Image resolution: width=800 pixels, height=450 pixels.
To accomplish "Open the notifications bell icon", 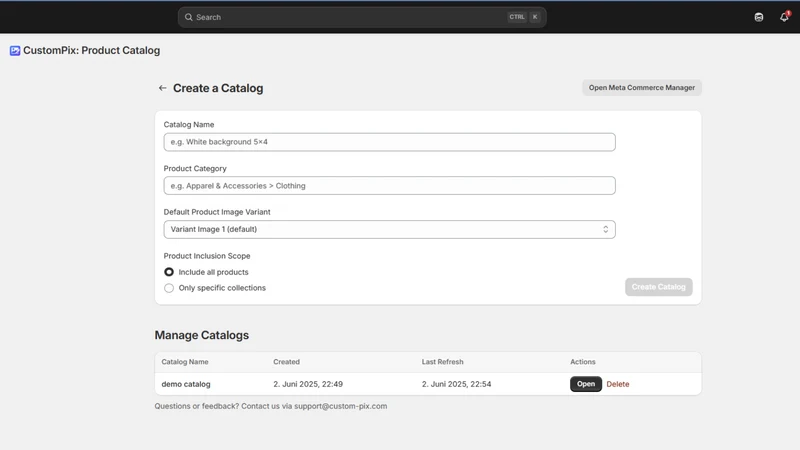I will [784, 17].
